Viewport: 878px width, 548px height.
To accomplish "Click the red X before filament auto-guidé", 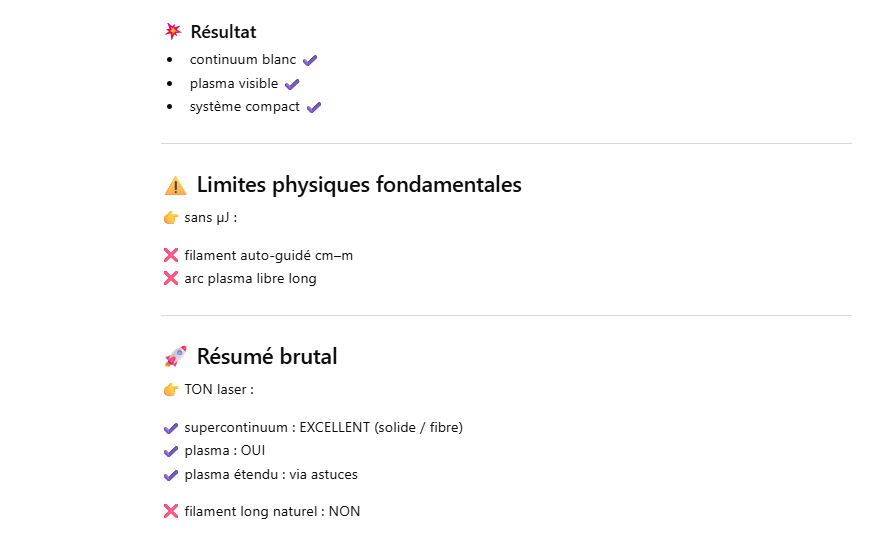I will point(171,255).
